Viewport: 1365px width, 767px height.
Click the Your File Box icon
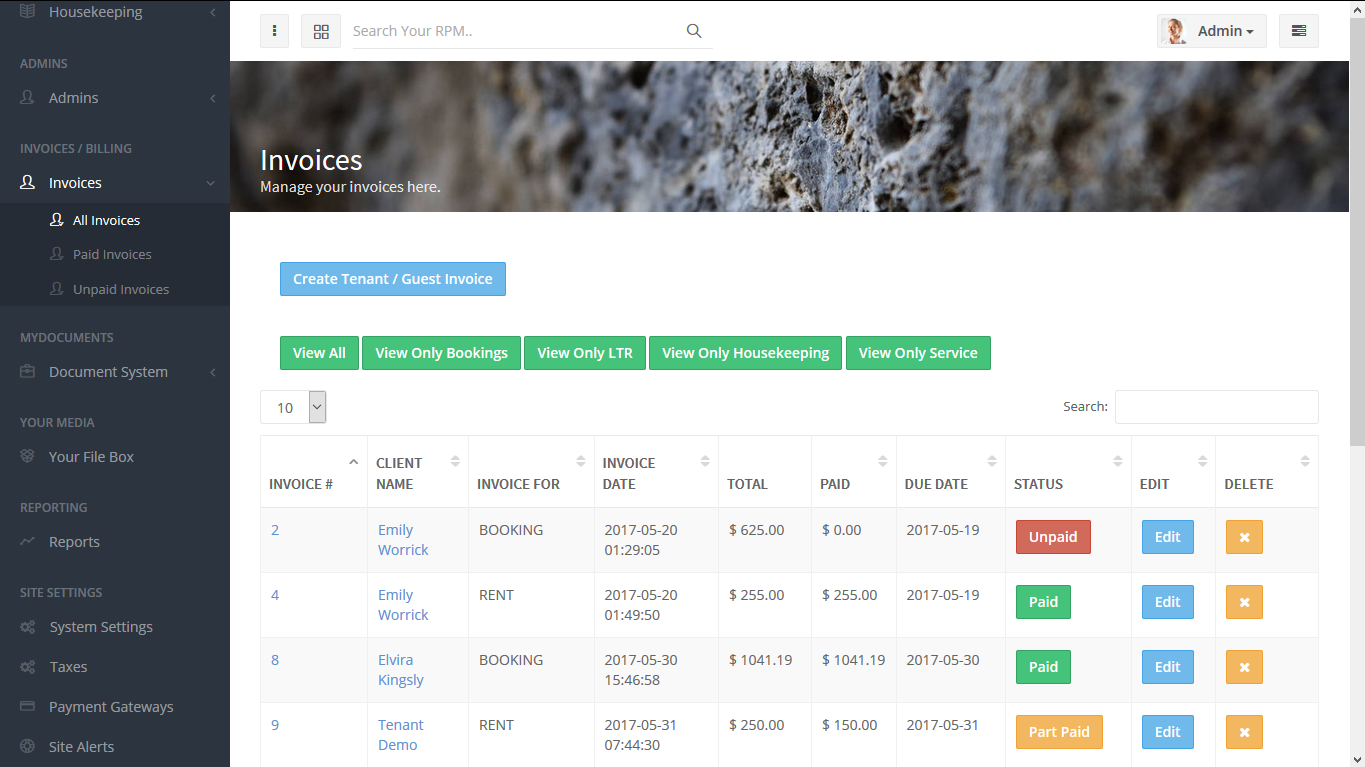coord(28,457)
